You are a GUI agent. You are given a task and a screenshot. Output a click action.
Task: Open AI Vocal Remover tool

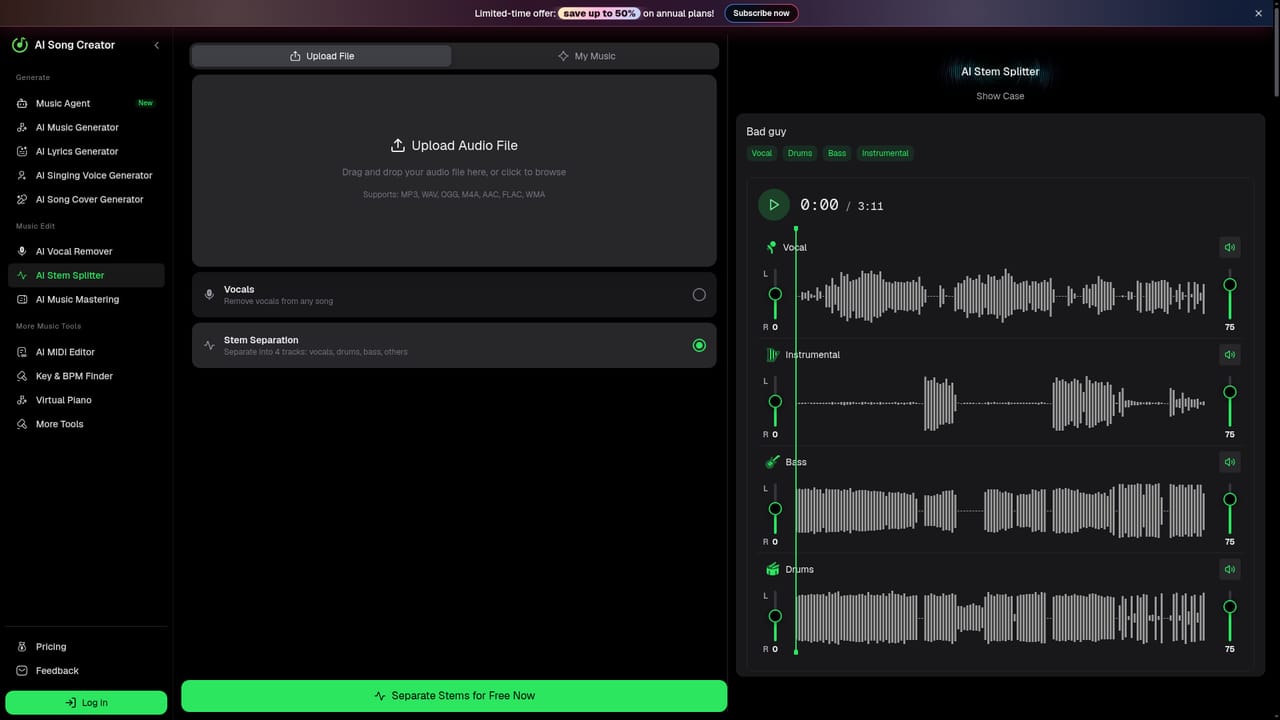pyautogui.click(x=86, y=251)
